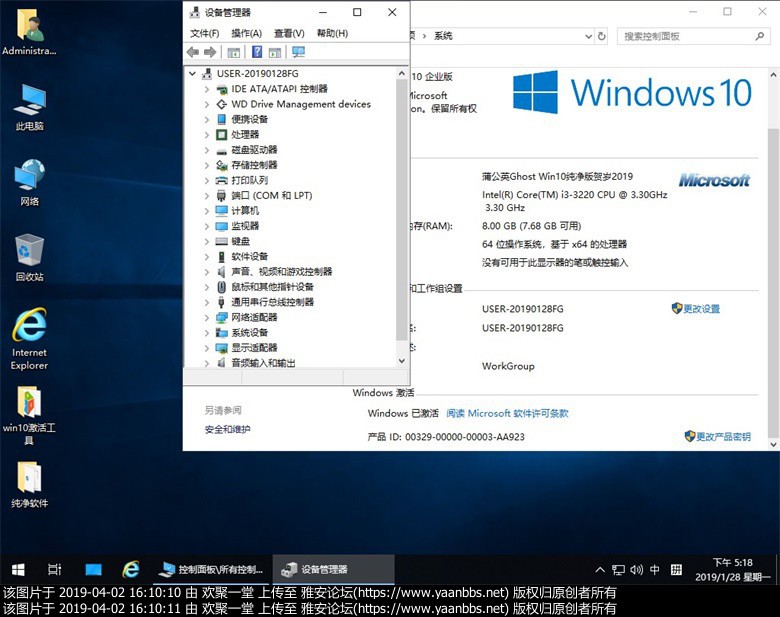Select the 显示适配器 icon
This screenshot has height=617, width=780.
[x=221, y=348]
